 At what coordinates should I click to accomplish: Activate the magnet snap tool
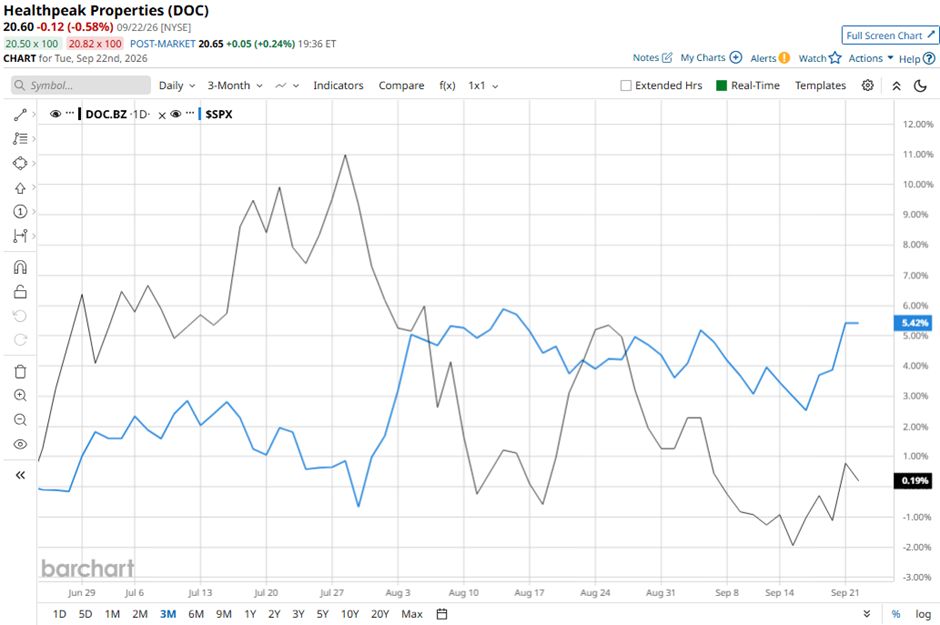tap(20, 267)
